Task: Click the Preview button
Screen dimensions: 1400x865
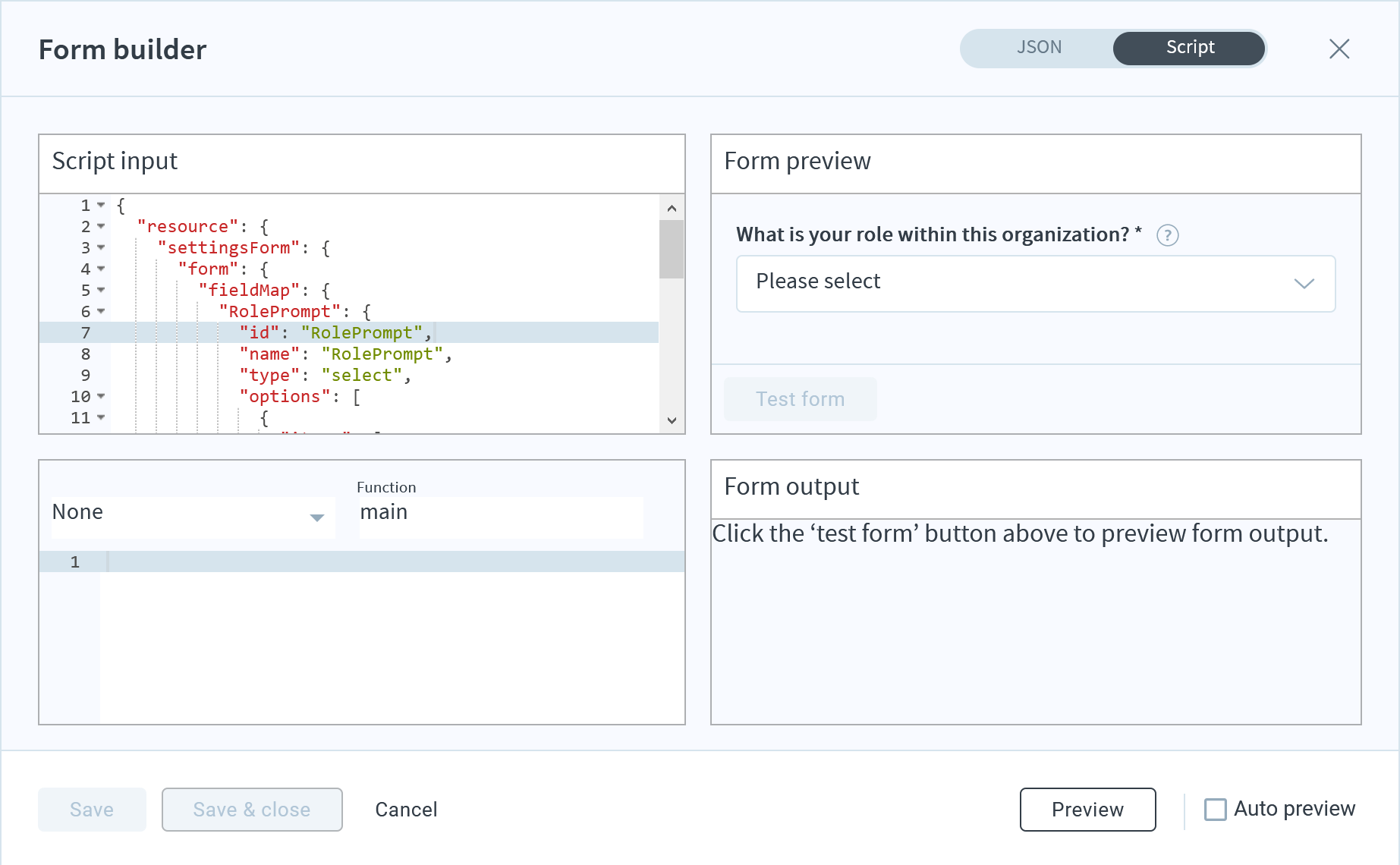Action: click(1087, 810)
